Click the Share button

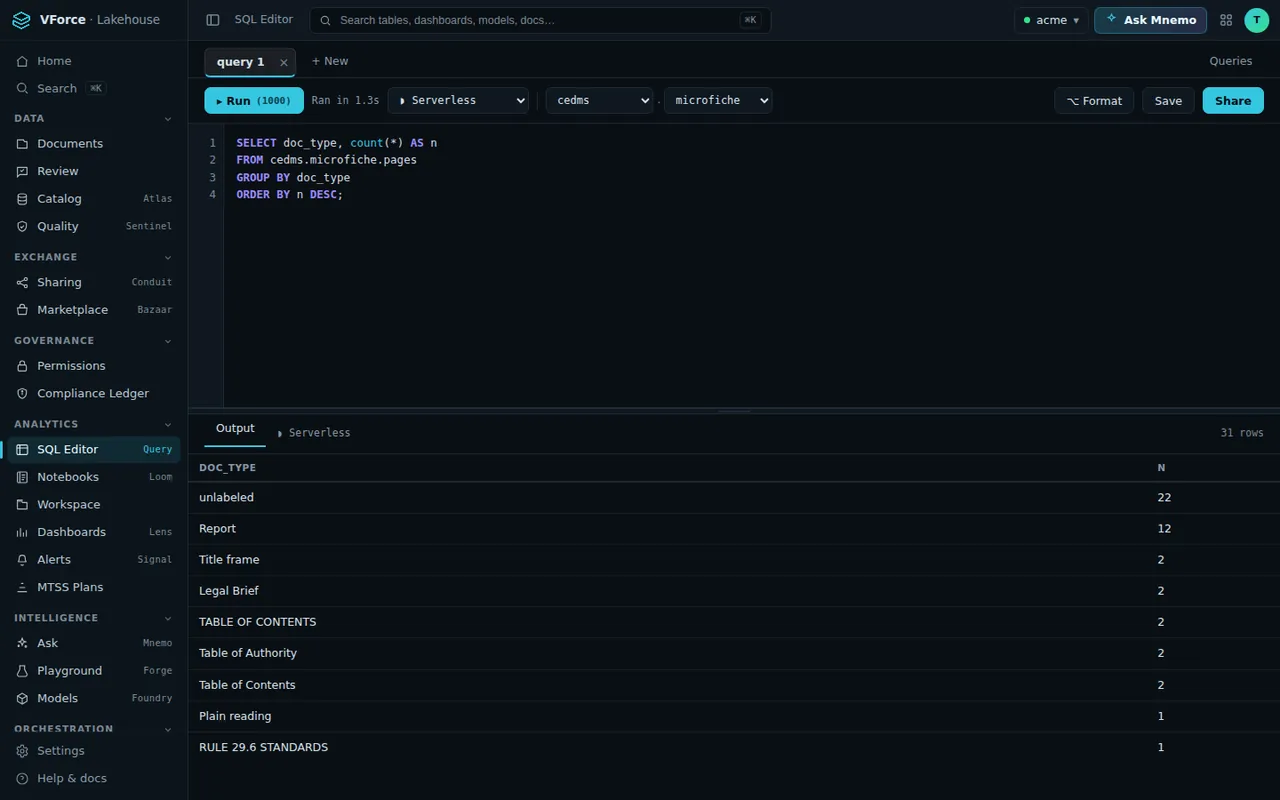[1233, 100]
